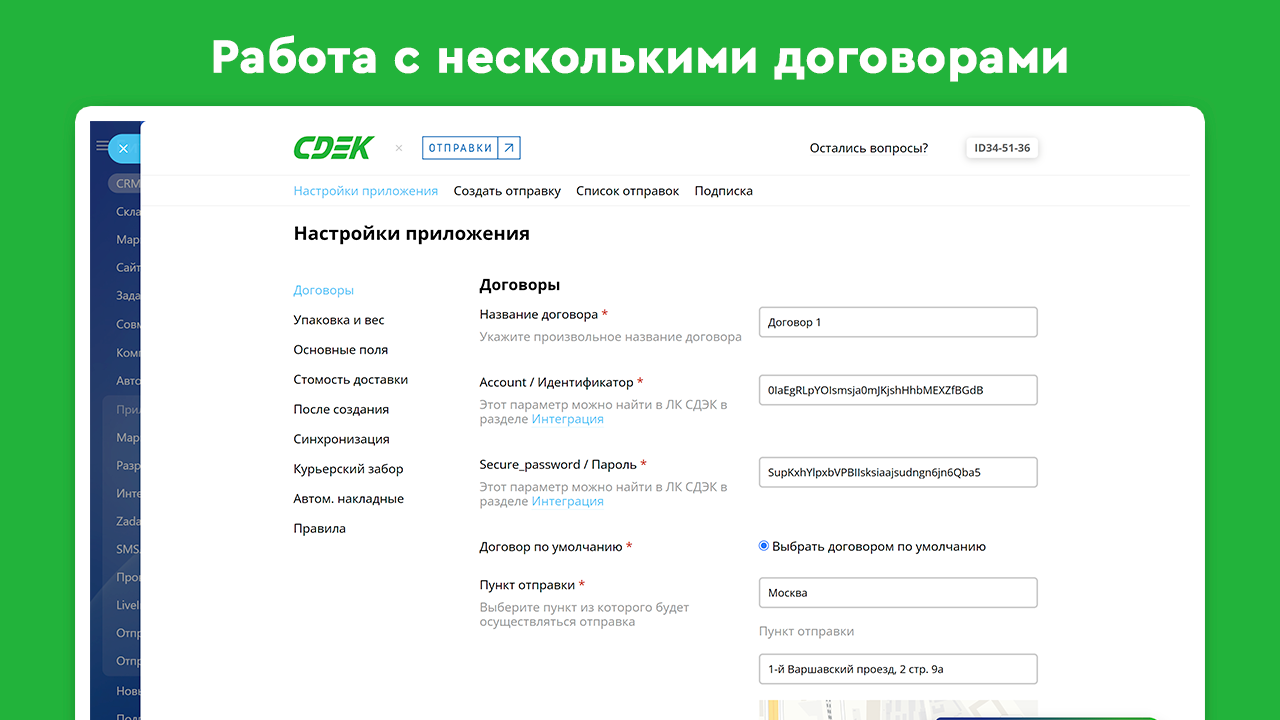Click the Остались вопросы? link
Image resolution: width=1280 pixels, height=720 pixels.
point(868,148)
